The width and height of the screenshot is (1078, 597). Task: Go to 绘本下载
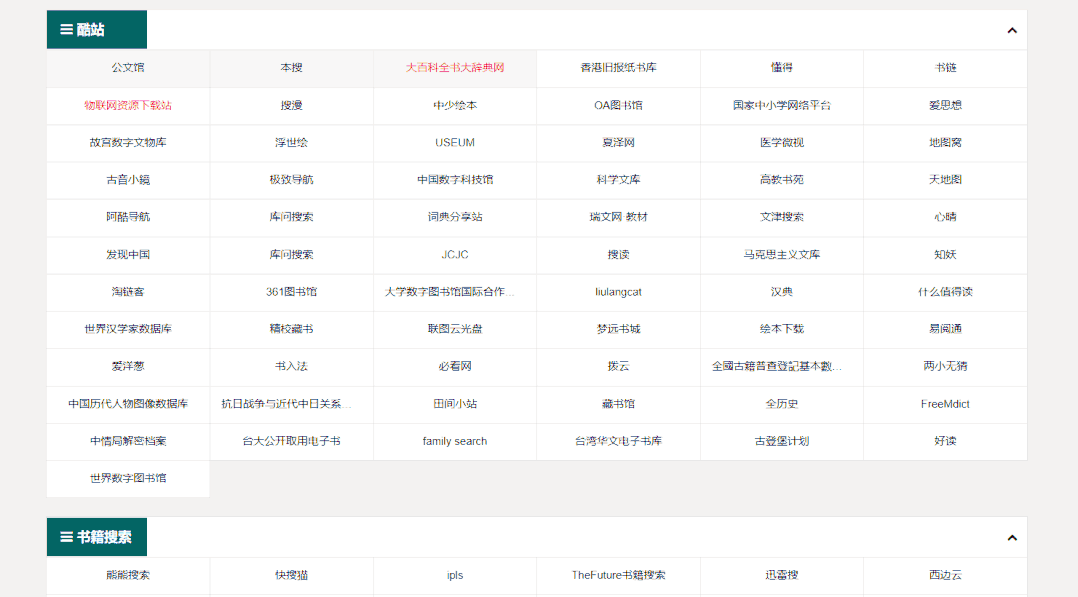point(782,329)
